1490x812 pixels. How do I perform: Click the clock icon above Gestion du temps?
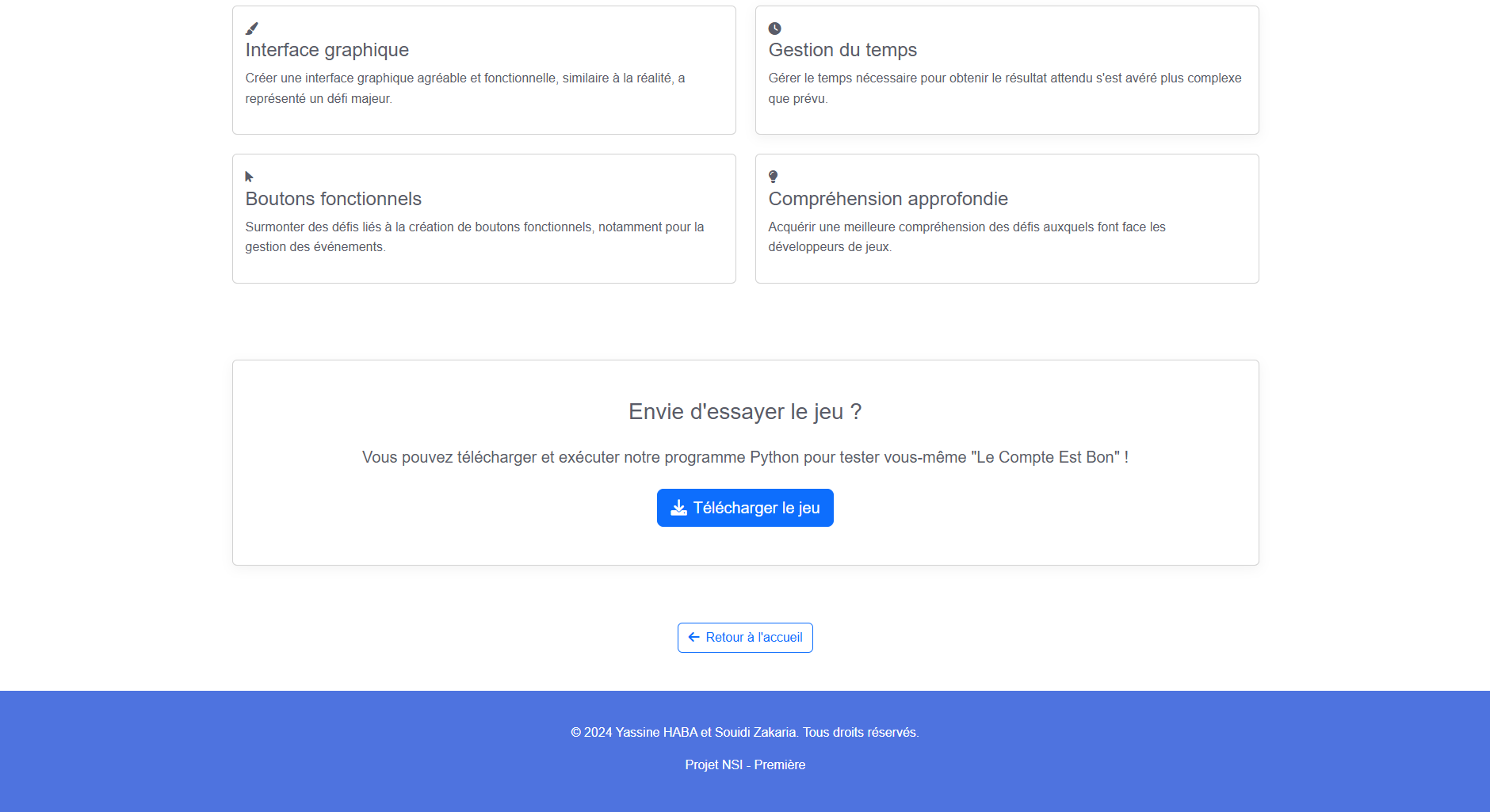[774, 29]
